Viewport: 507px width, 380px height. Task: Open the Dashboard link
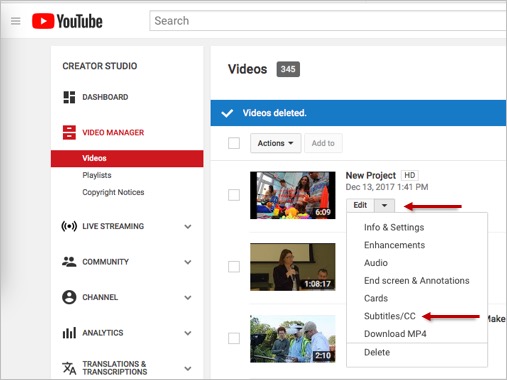pyautogui.click(x=105, y=97)
